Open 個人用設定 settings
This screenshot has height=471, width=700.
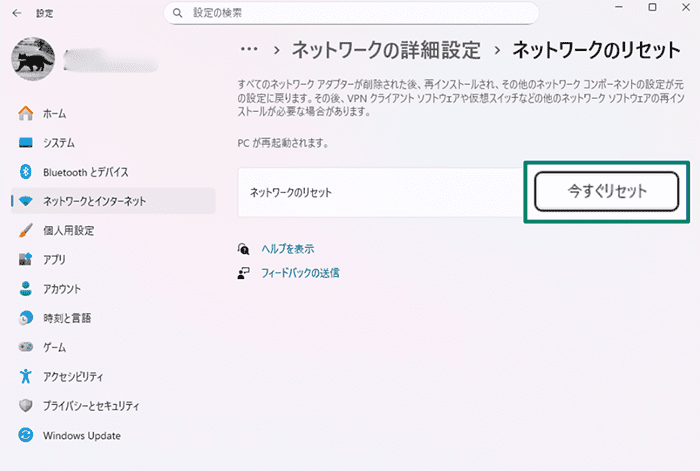[113, 230]
